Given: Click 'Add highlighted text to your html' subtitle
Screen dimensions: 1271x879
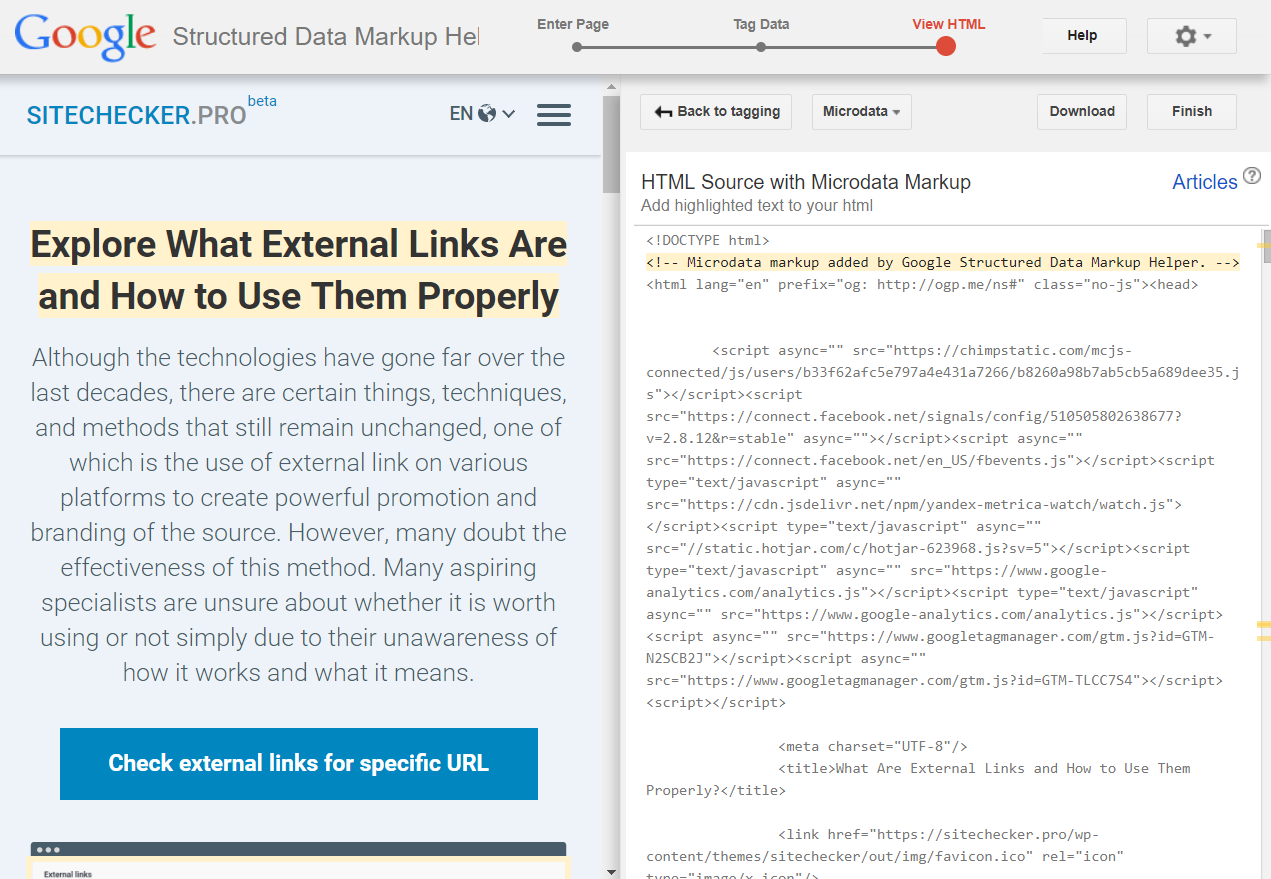Looking at the screenshot, I should [x=757, y=206].
